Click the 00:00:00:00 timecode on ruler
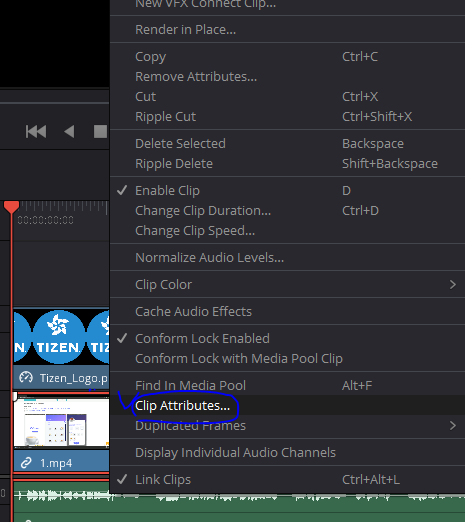This screenshot has height=522, width=465. pos(45,220)
